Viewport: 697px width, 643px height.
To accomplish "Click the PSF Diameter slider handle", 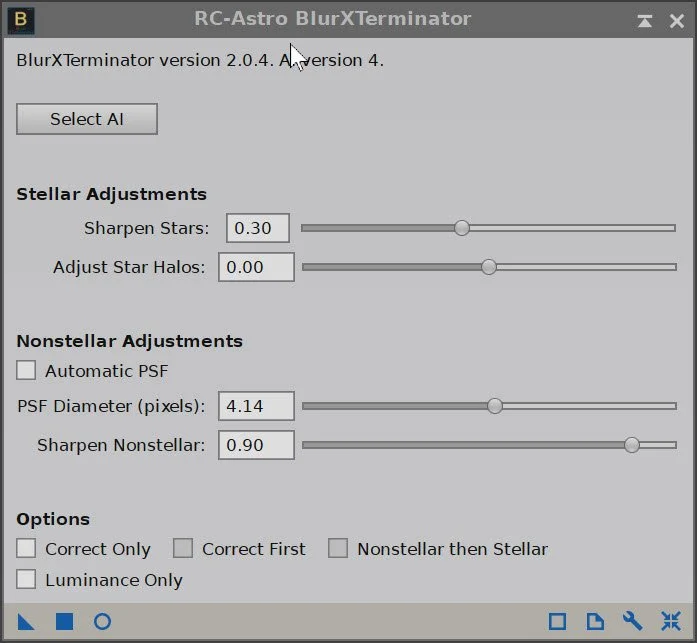I will 495,406.
